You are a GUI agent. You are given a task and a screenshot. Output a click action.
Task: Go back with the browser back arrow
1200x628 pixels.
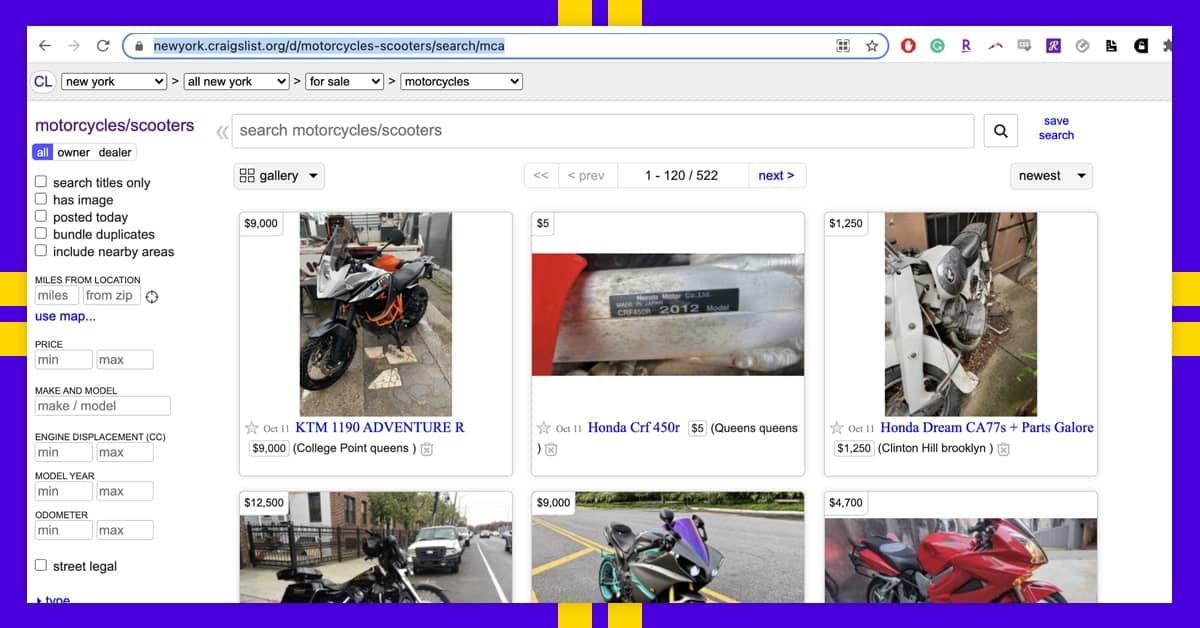(x=45, y=46)
